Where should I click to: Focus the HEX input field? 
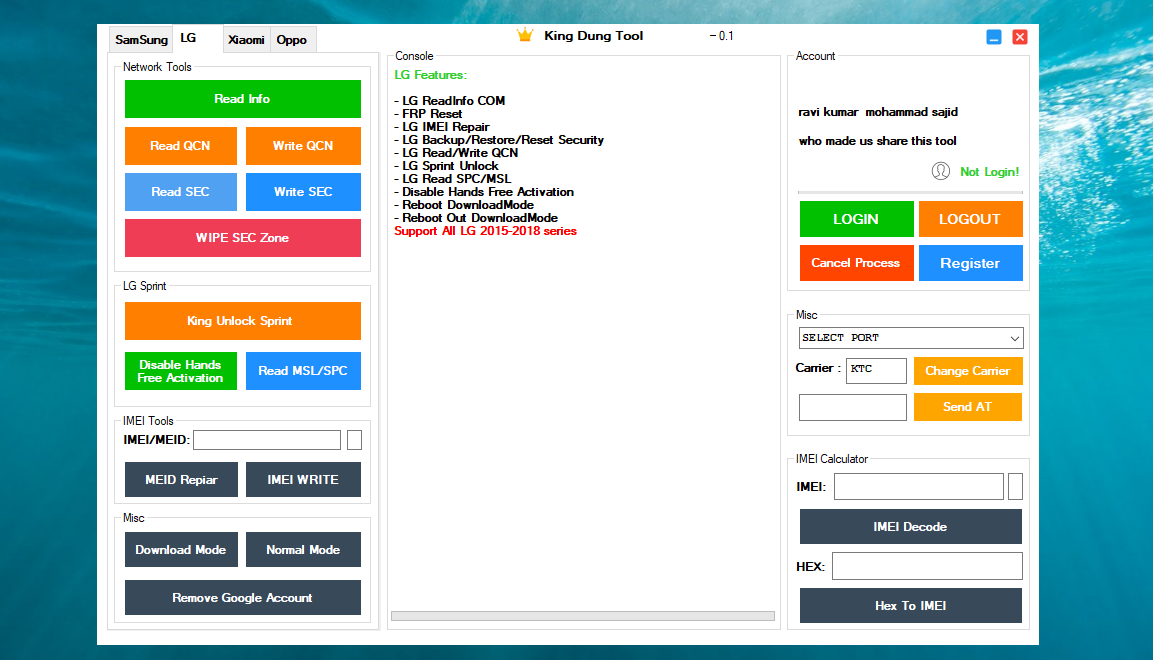[927, 566]
